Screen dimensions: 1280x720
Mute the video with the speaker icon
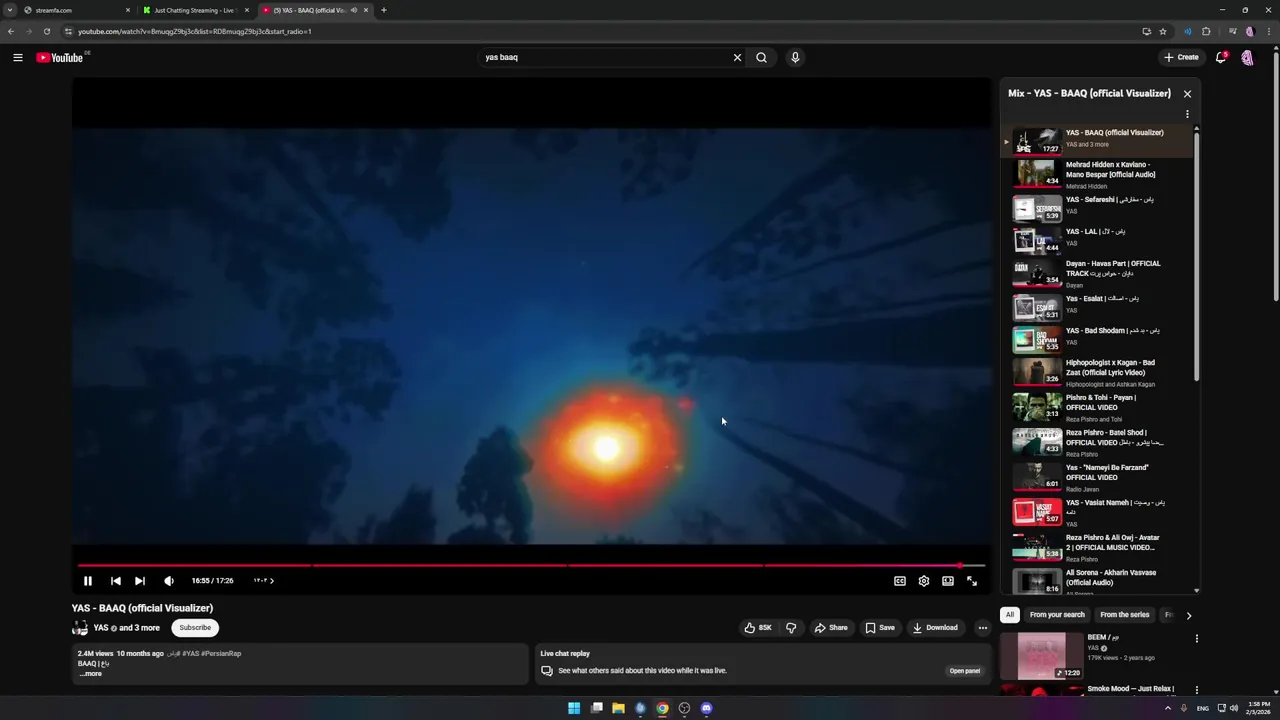(x=169, y=581)
